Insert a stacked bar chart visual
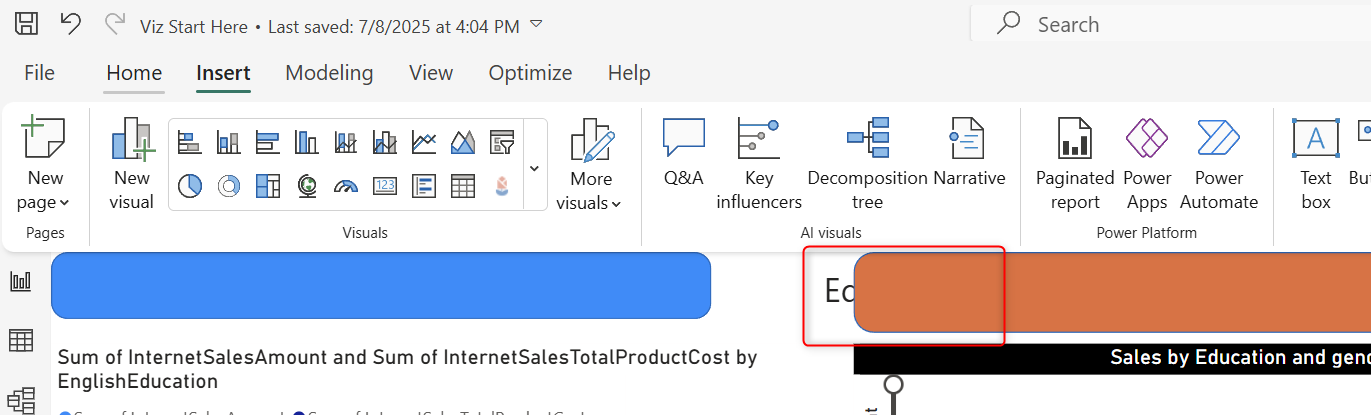Viewport: 1371px width, 415px height. coord(190,143)
